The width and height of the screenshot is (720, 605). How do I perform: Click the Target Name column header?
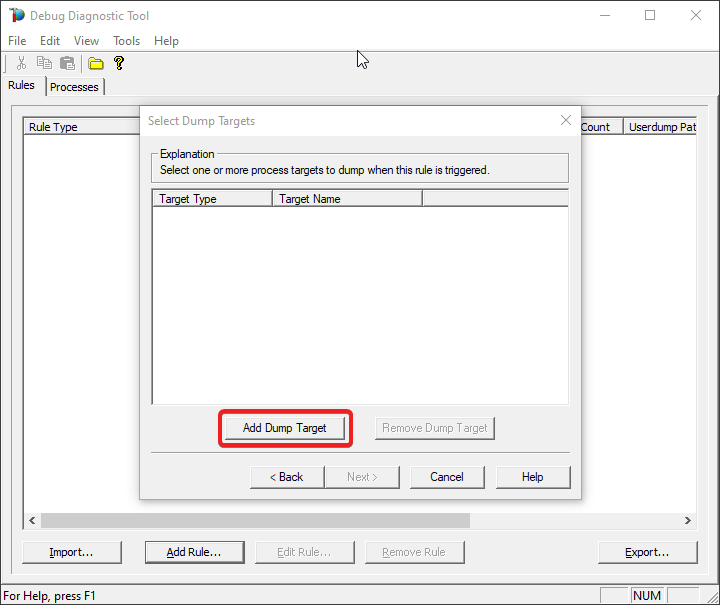point(347,199)
